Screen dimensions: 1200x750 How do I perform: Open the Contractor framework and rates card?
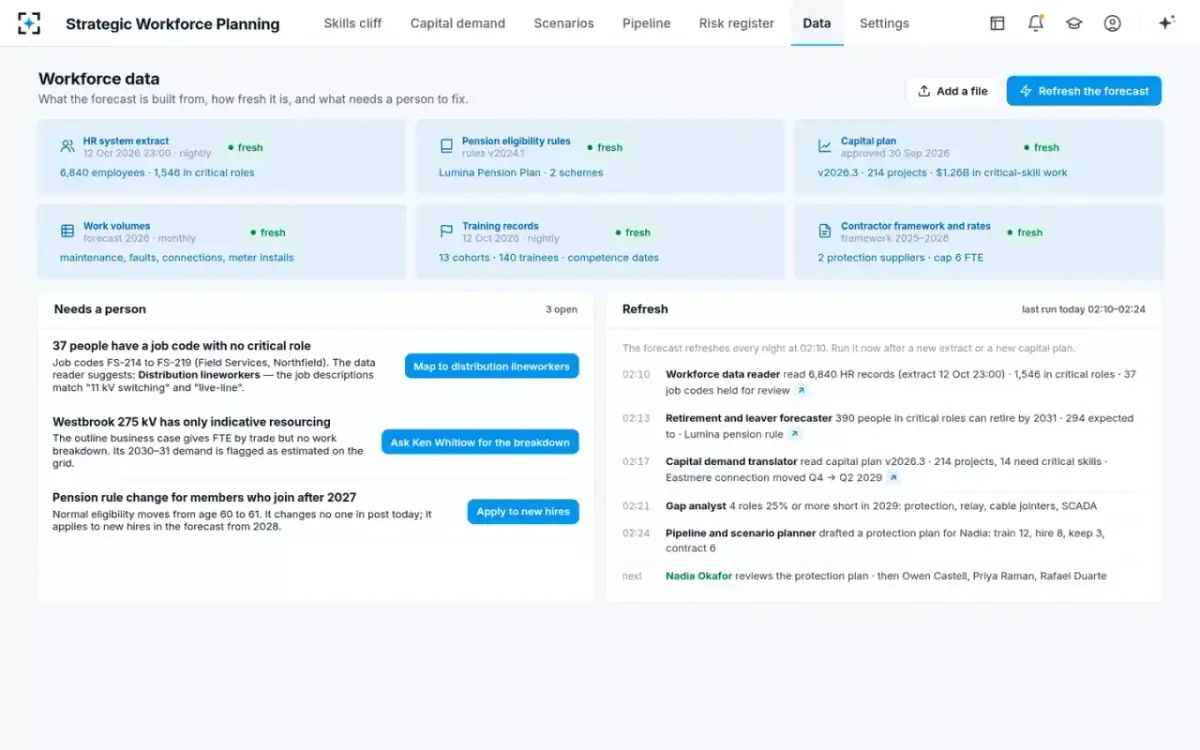(979, 242)
